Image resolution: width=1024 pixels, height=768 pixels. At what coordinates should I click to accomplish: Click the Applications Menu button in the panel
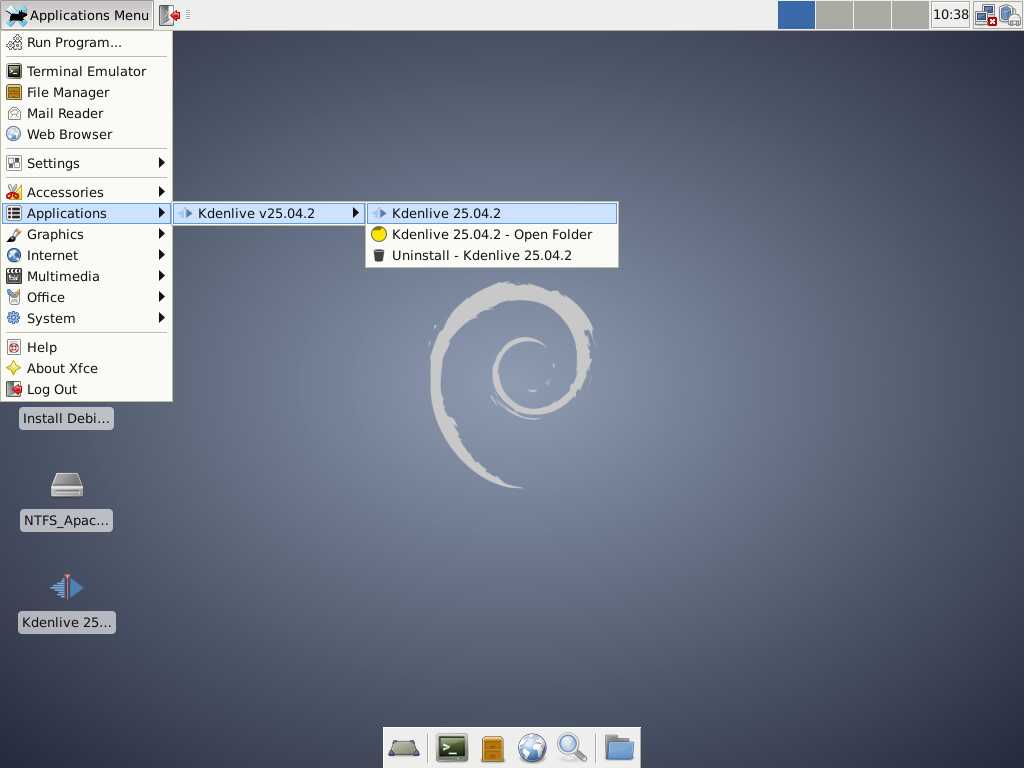point(77,14)
